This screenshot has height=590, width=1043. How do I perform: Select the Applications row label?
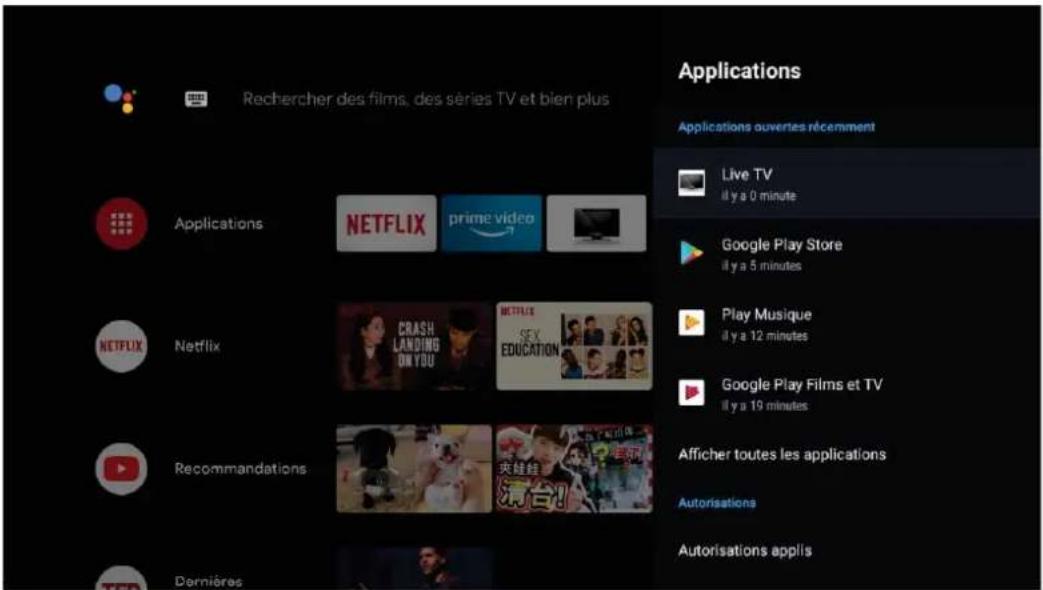click(218, 223)
